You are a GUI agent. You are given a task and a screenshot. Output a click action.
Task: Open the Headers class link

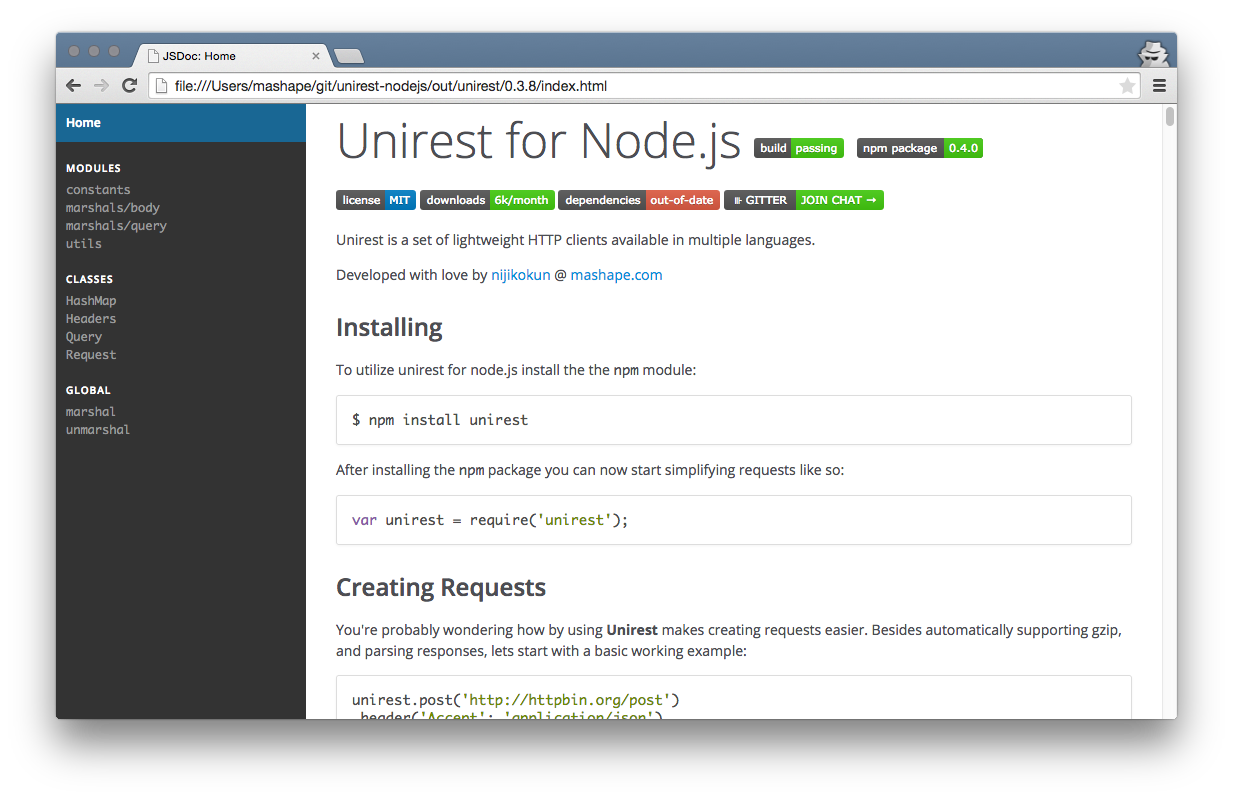91,319
